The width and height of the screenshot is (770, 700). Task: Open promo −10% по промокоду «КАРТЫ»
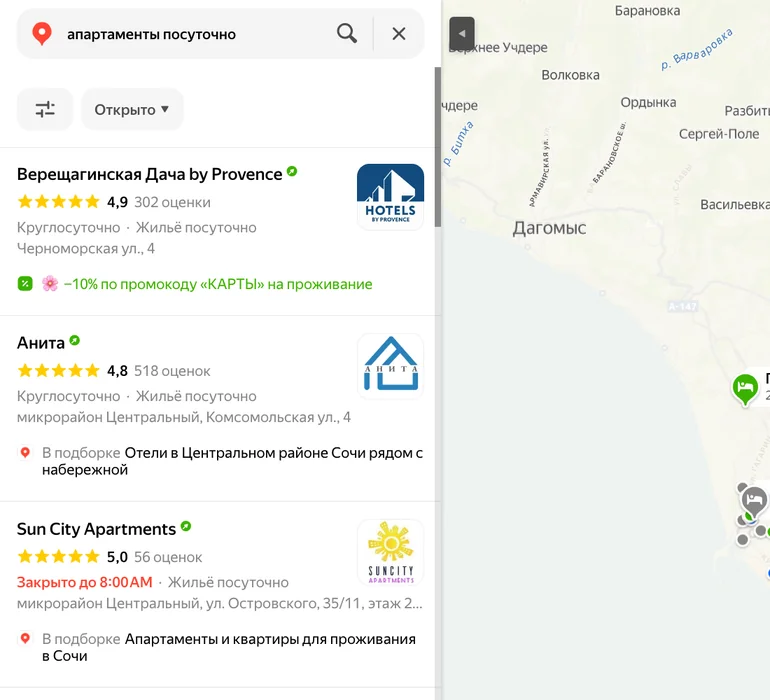click(218, 284)
